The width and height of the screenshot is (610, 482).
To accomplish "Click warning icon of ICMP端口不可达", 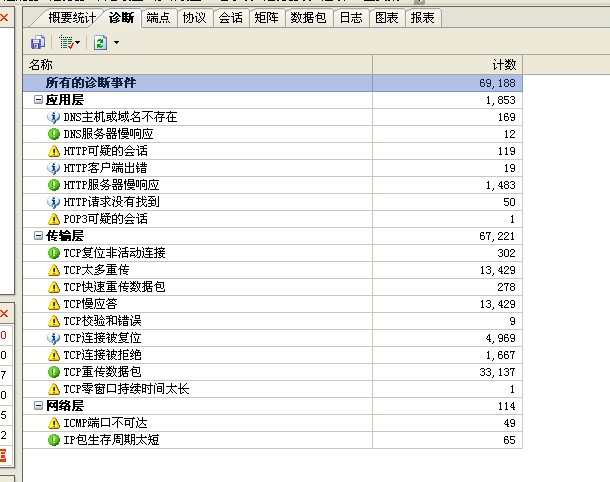I will [x=53, y=423].
